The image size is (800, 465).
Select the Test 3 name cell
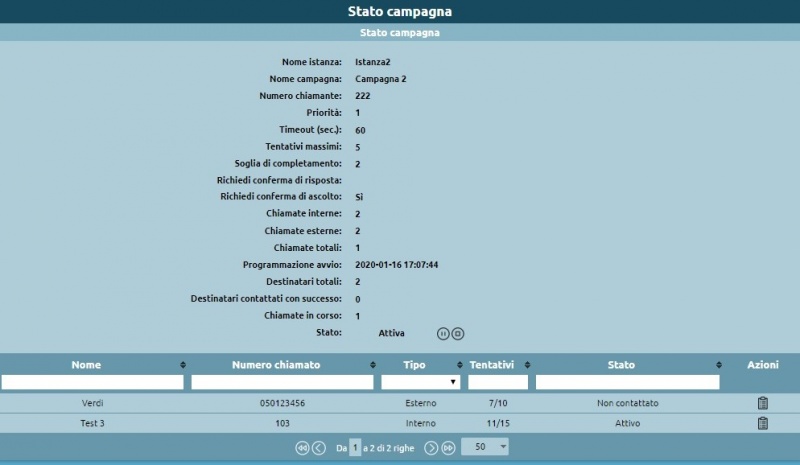click(x=92, y=424)
